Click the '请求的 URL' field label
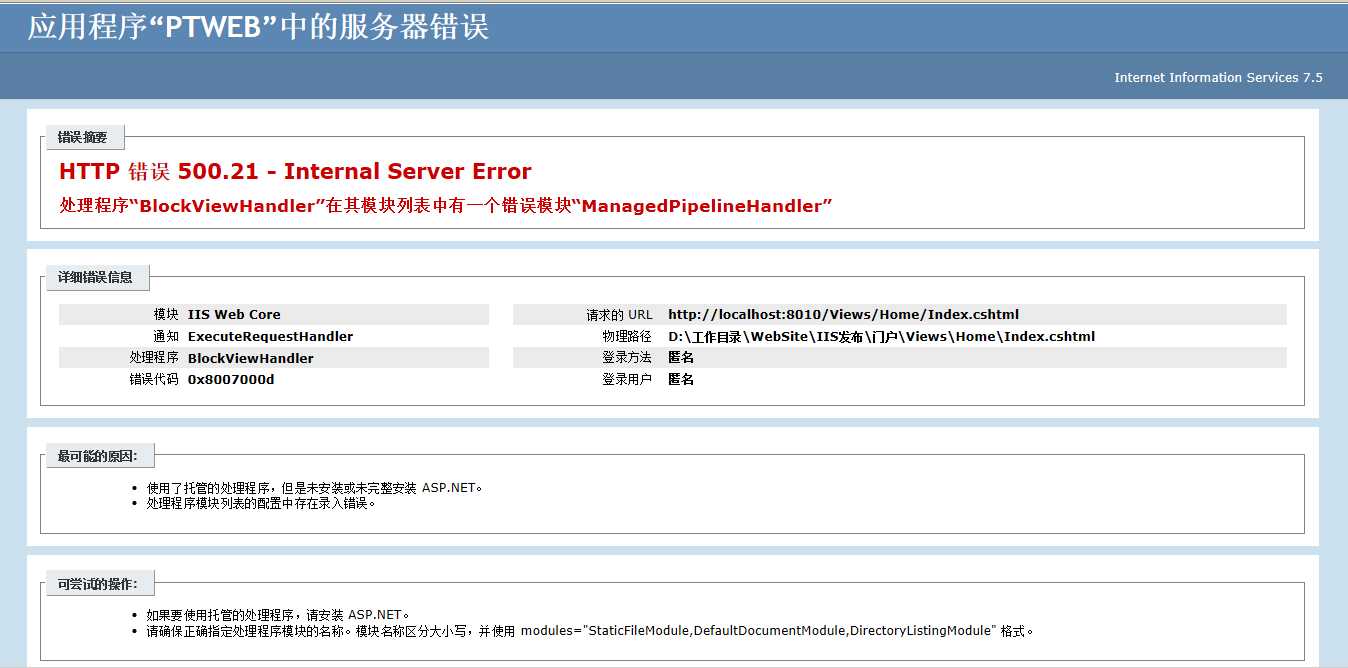This screenshot has width=1348, height=668. click(619, 314)
